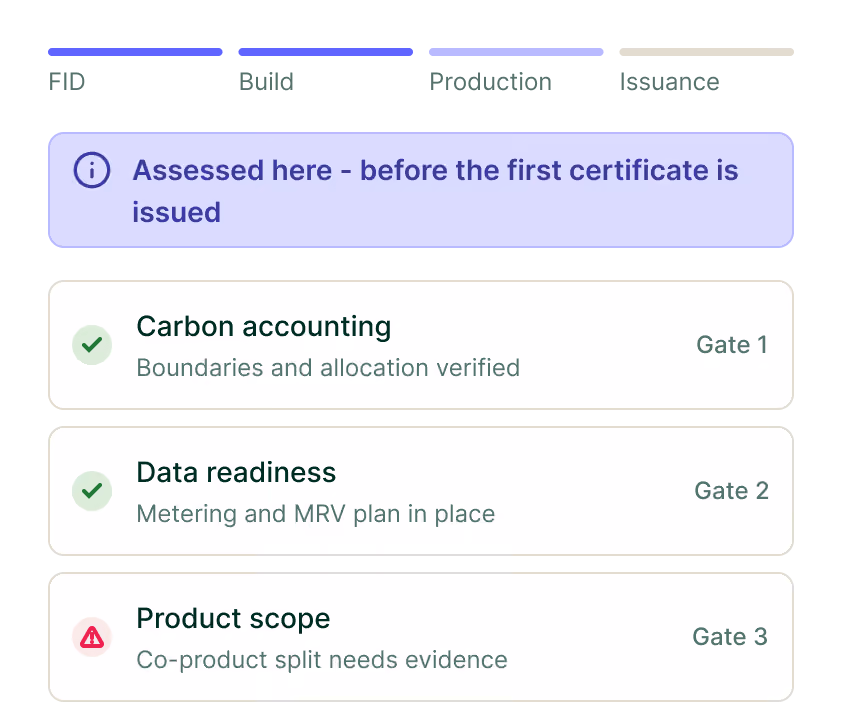This screenshot has height=704, width=842.
Task: Click the info circle icon in banner
Action: pyautogui.click(x=92, y=170)
